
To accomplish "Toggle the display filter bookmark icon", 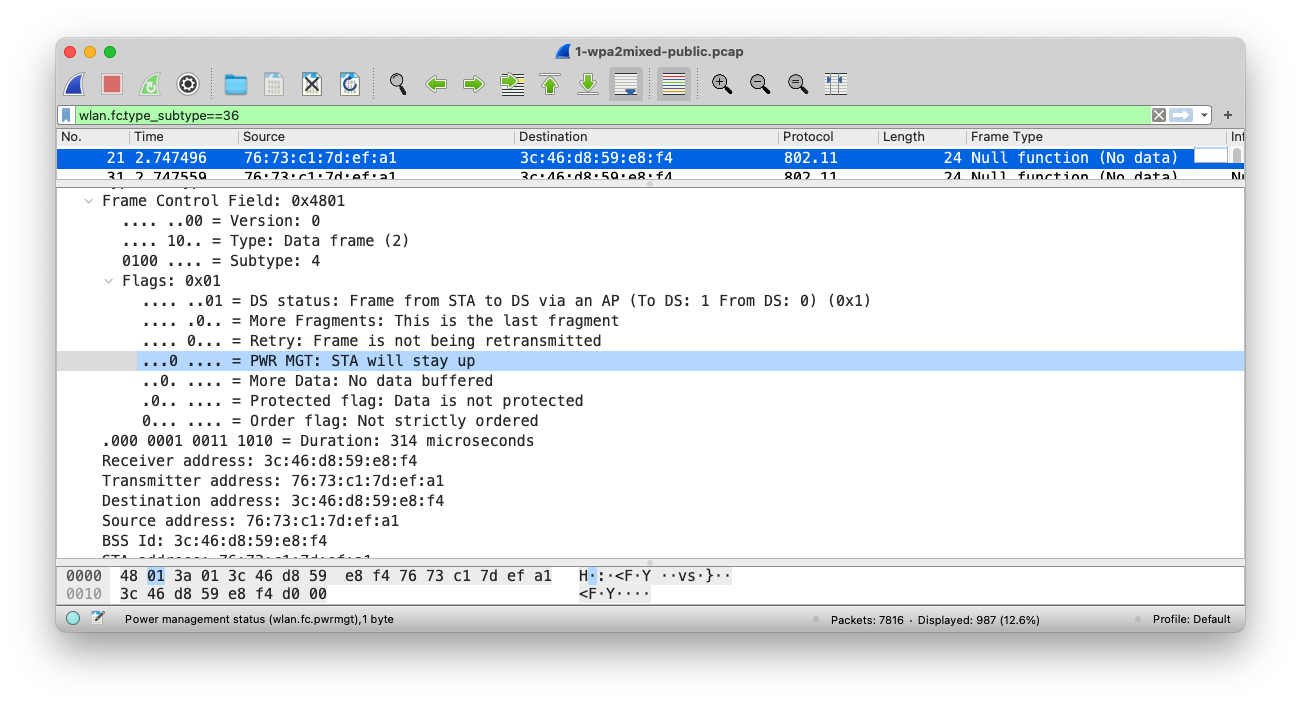I will pyautogui.click(x=67, y=115).
